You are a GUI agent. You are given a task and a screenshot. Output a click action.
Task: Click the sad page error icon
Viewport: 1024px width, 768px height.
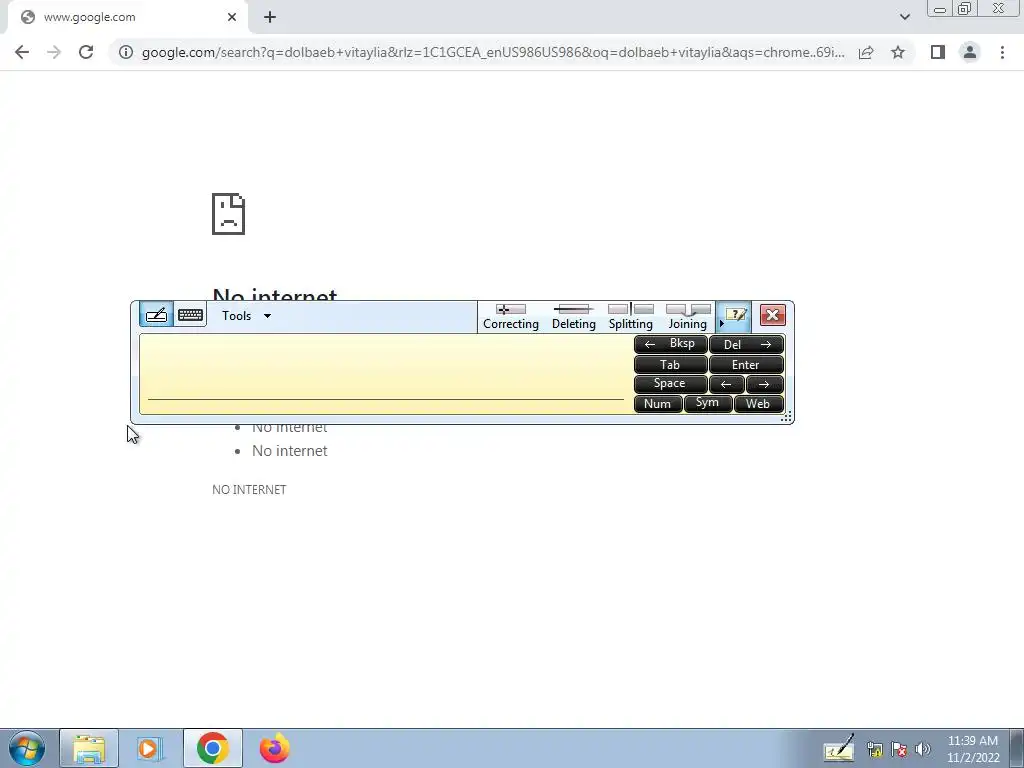pos(228,214)
